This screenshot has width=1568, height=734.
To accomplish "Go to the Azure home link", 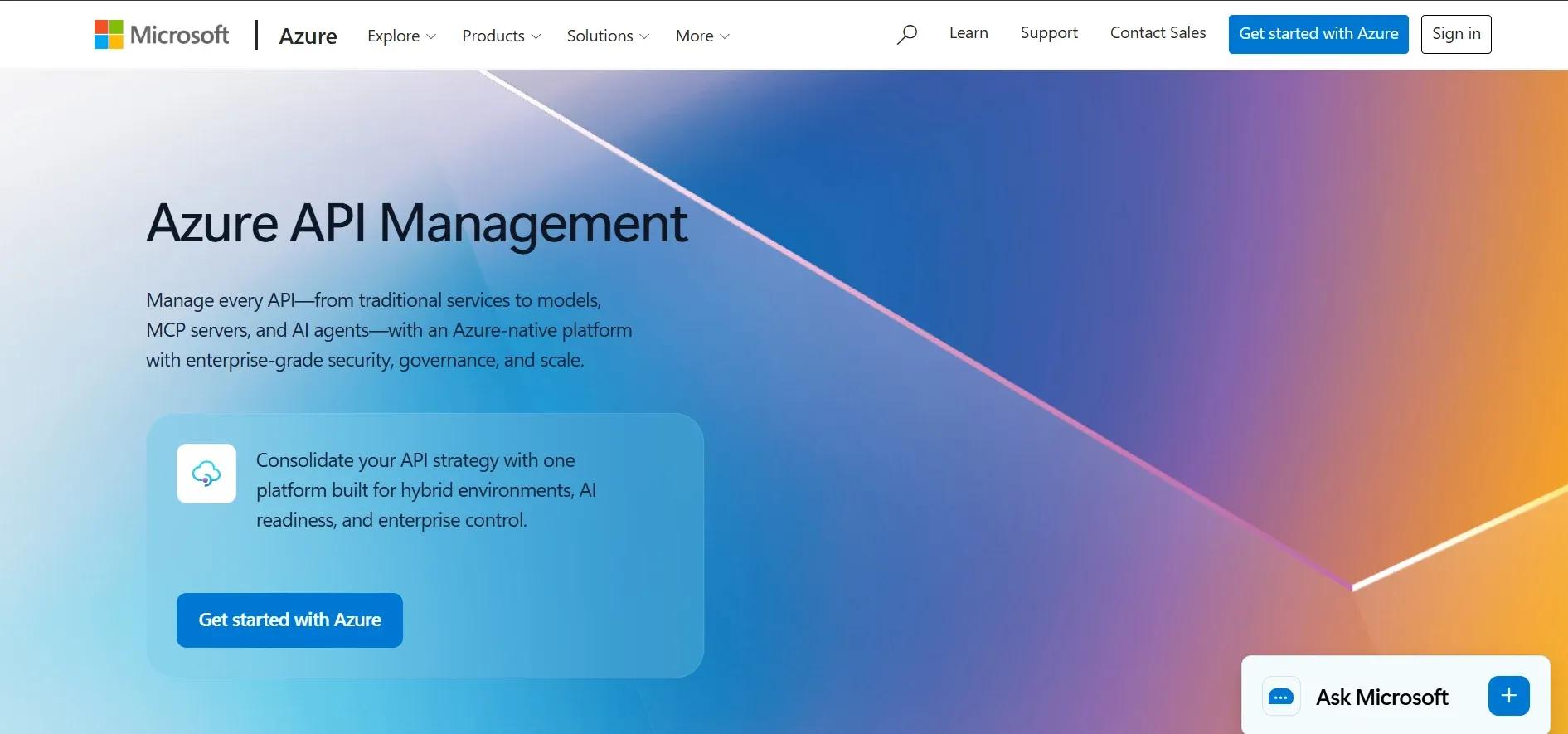I will [308, 36].
